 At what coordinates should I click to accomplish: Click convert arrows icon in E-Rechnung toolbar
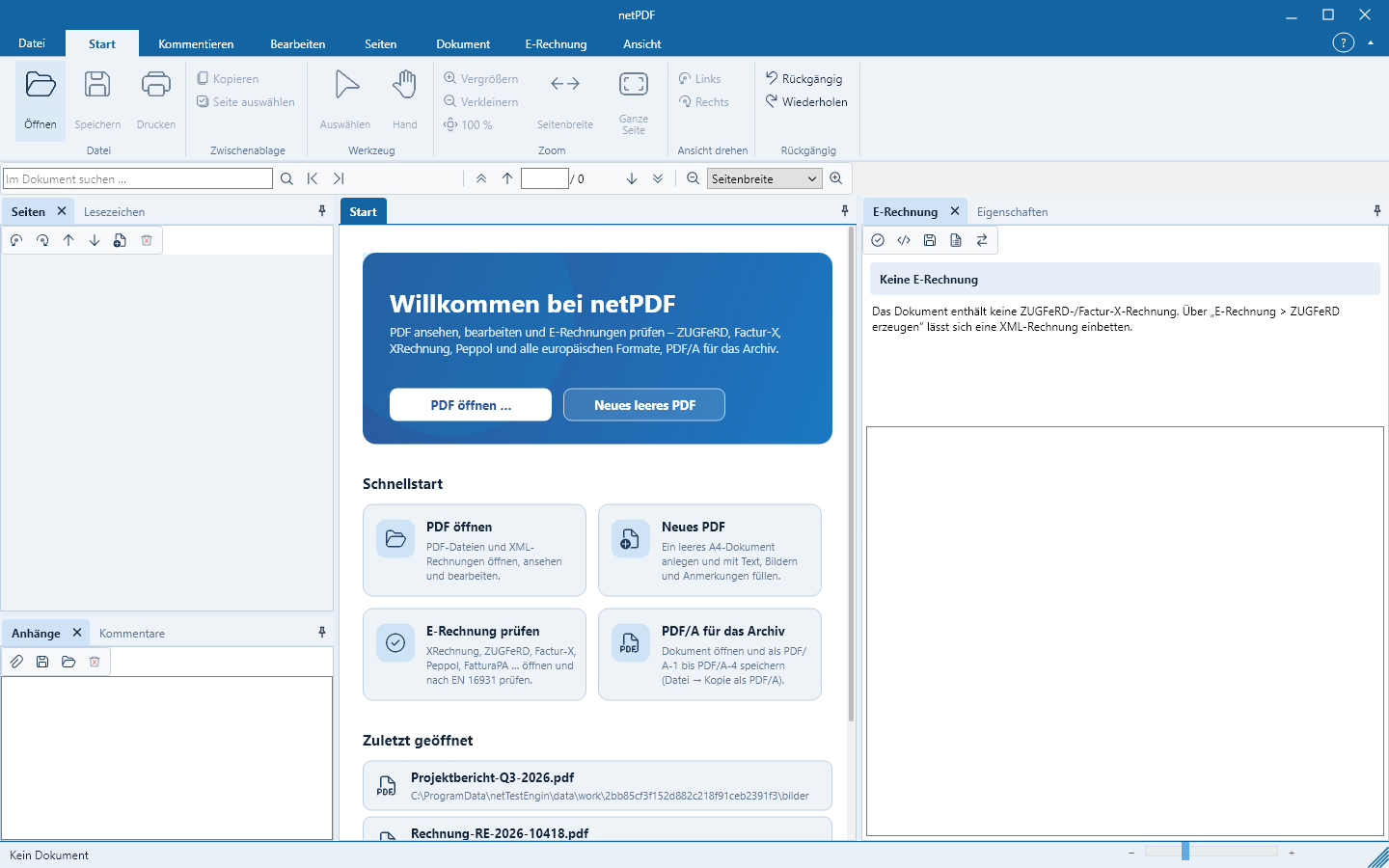click(982, 240)
